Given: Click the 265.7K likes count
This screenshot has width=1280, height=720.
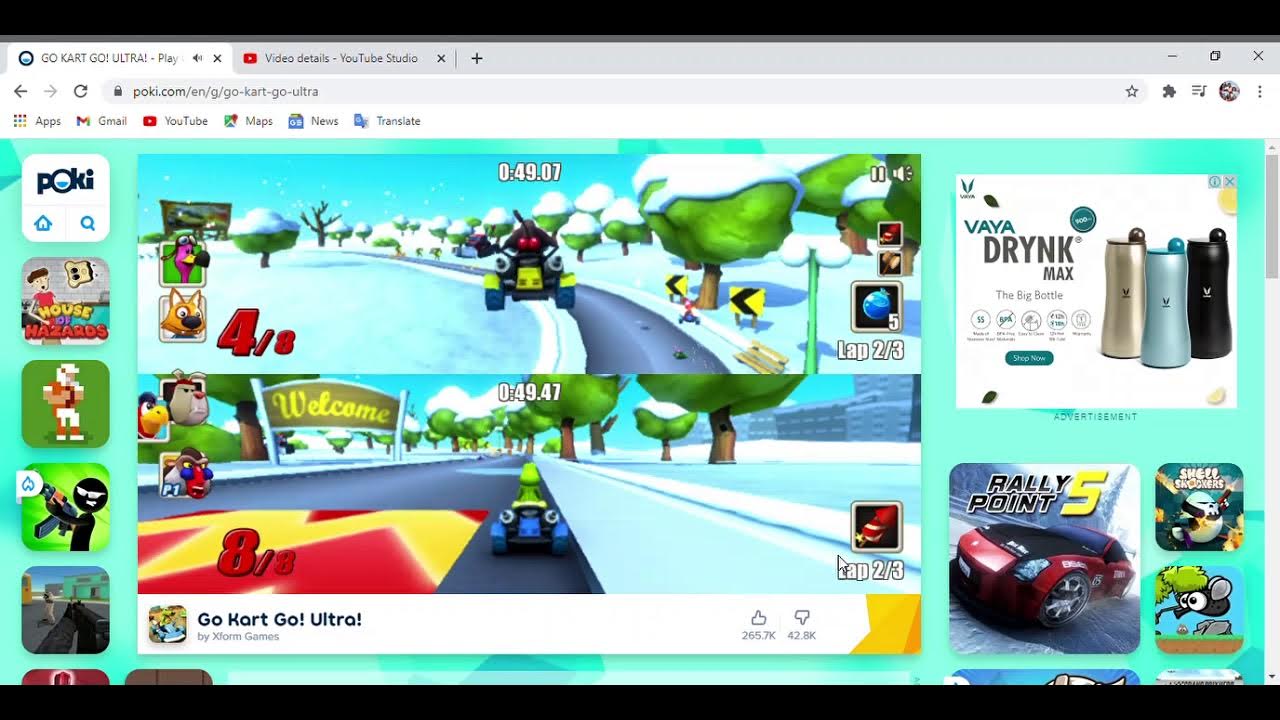Looking at the screenshot, I should click(x=758, y=636).
